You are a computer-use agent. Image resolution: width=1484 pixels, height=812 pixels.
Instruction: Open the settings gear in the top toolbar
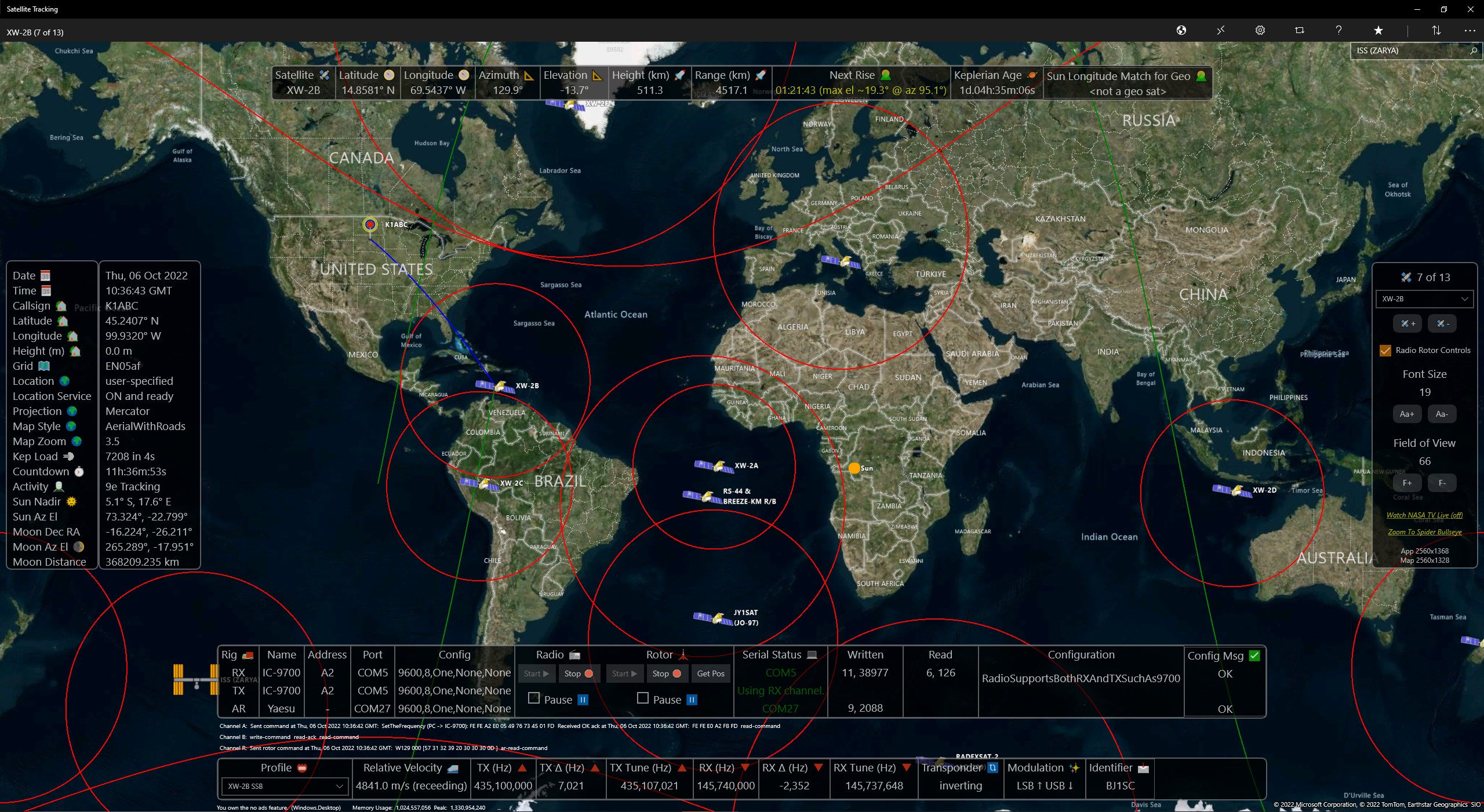click(1260, 30)
